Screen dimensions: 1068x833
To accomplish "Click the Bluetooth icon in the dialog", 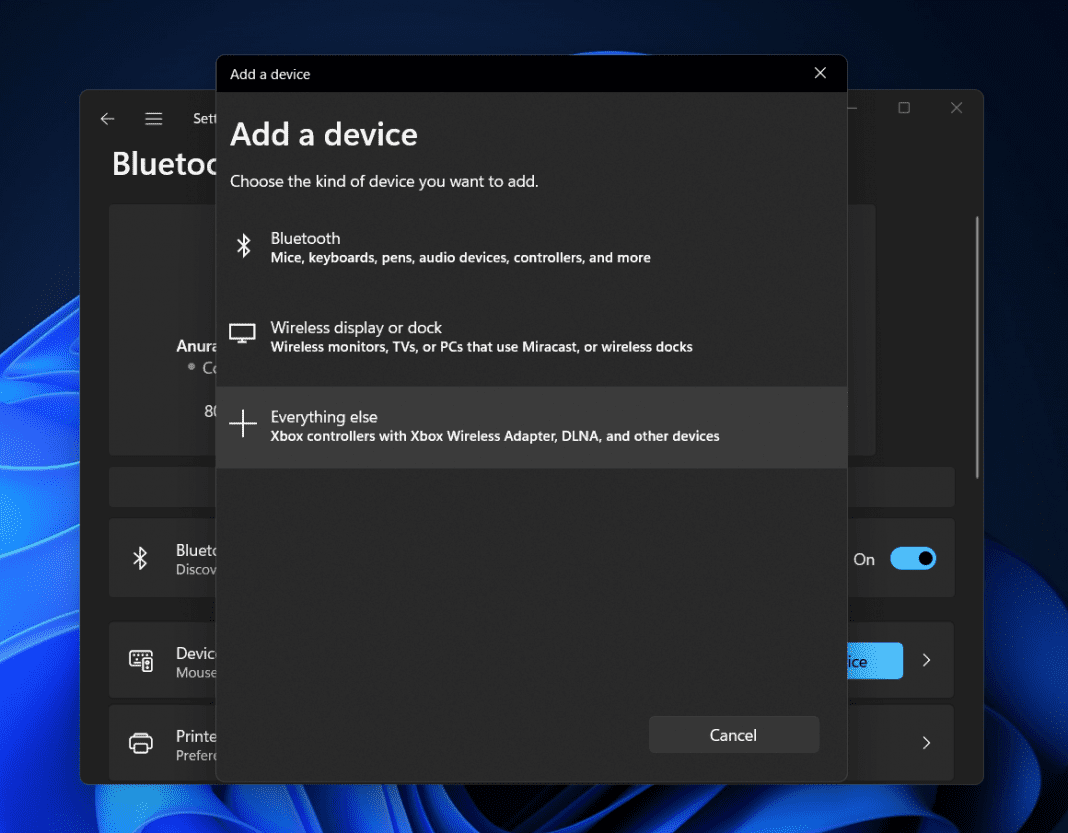I will [x=243, y=245].
